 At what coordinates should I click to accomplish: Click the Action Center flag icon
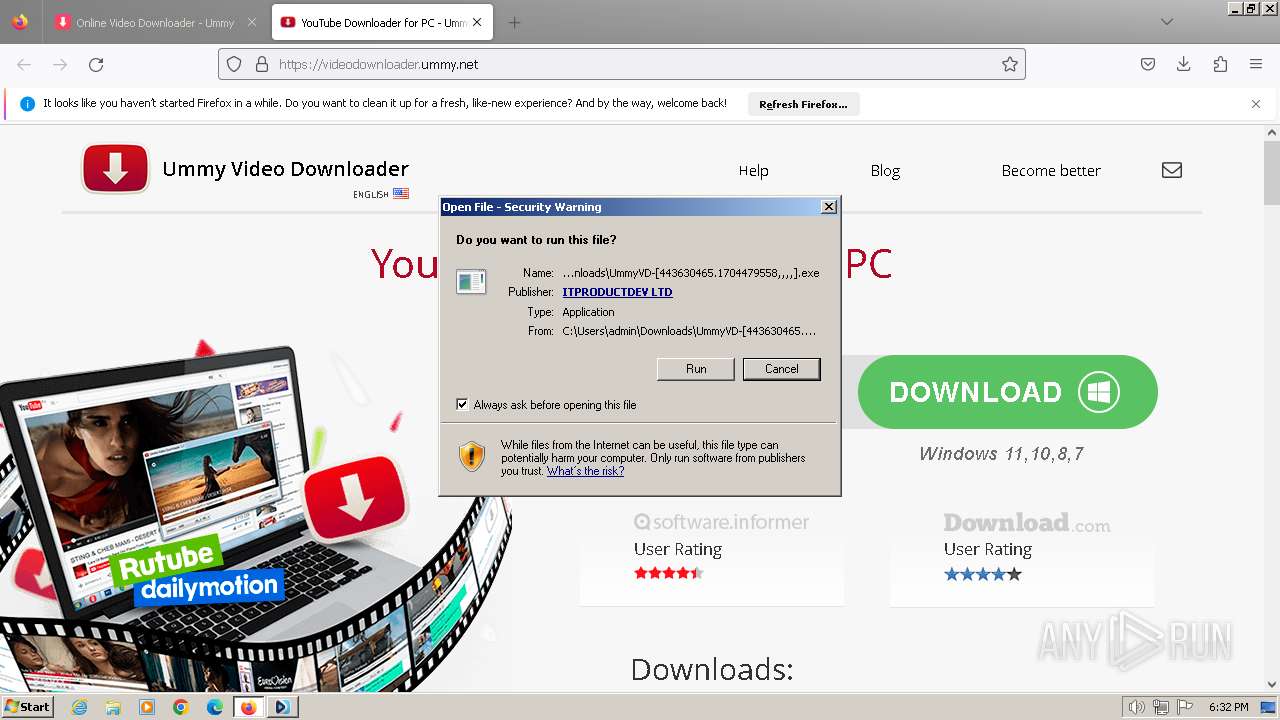[x=1185, y=707]
